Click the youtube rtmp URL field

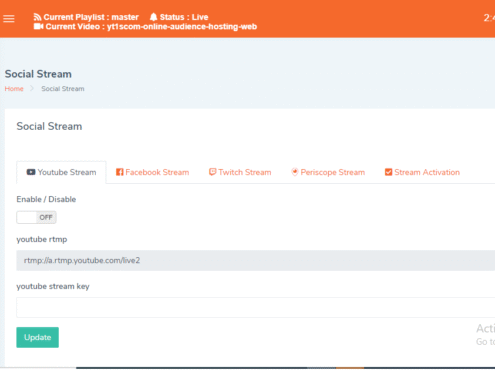click(256, 260)
